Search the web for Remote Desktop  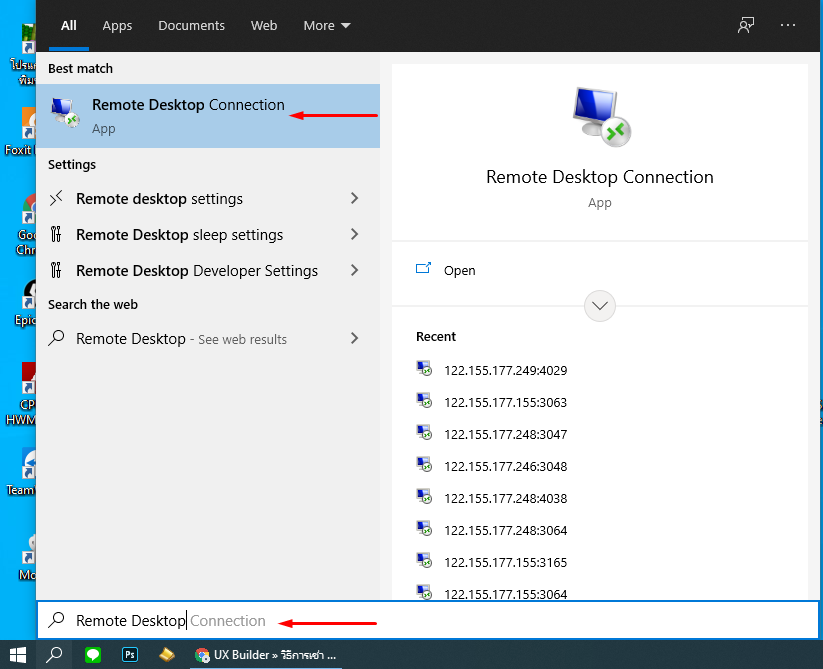[208, 339]
